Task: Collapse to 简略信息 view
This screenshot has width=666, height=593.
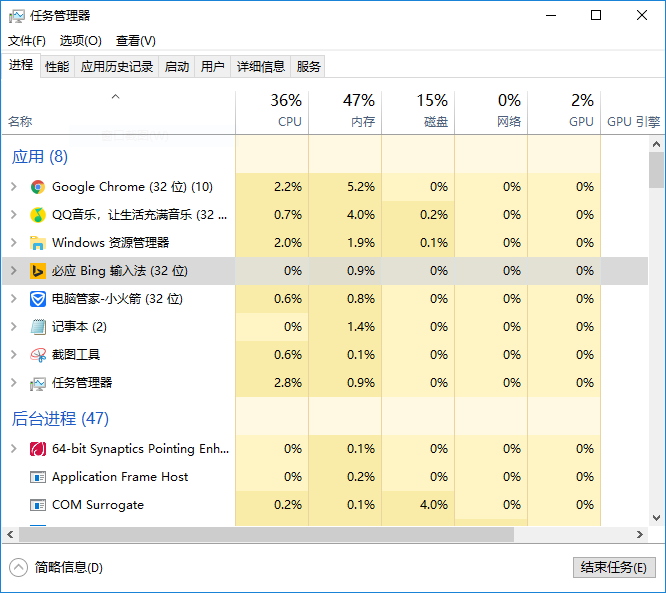Action: point(60,567)
